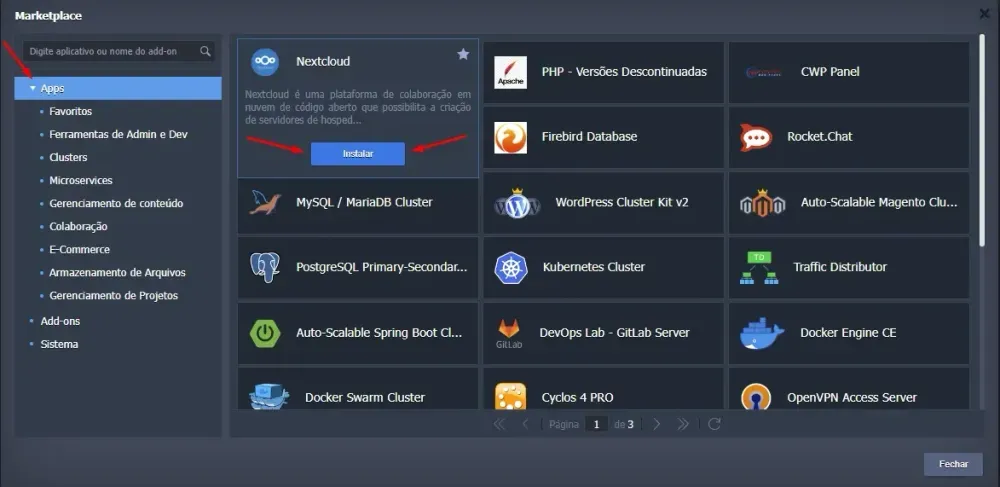Select OpenVPN Access Server label
This screenshot has width=1000, height=487.
click(852, 398)
